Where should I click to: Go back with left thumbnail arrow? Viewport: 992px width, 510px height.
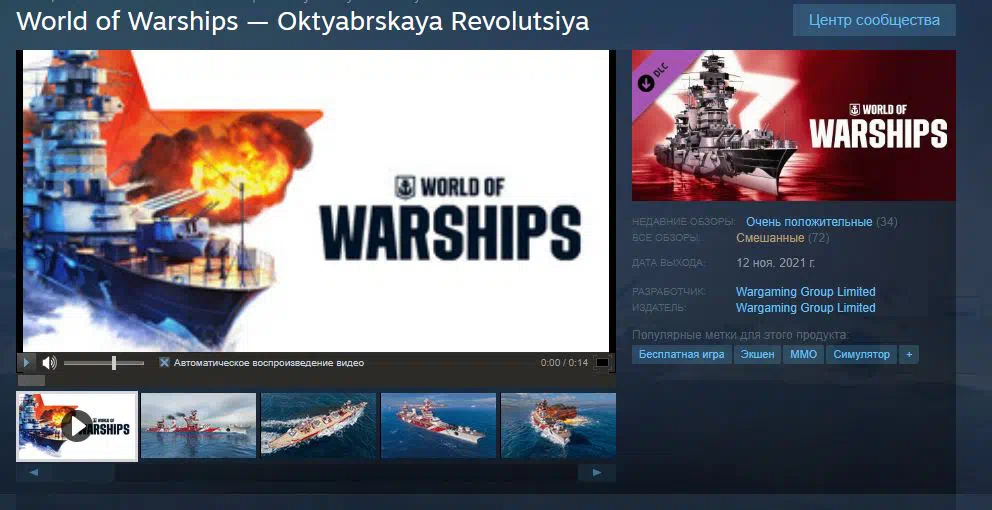34,472
